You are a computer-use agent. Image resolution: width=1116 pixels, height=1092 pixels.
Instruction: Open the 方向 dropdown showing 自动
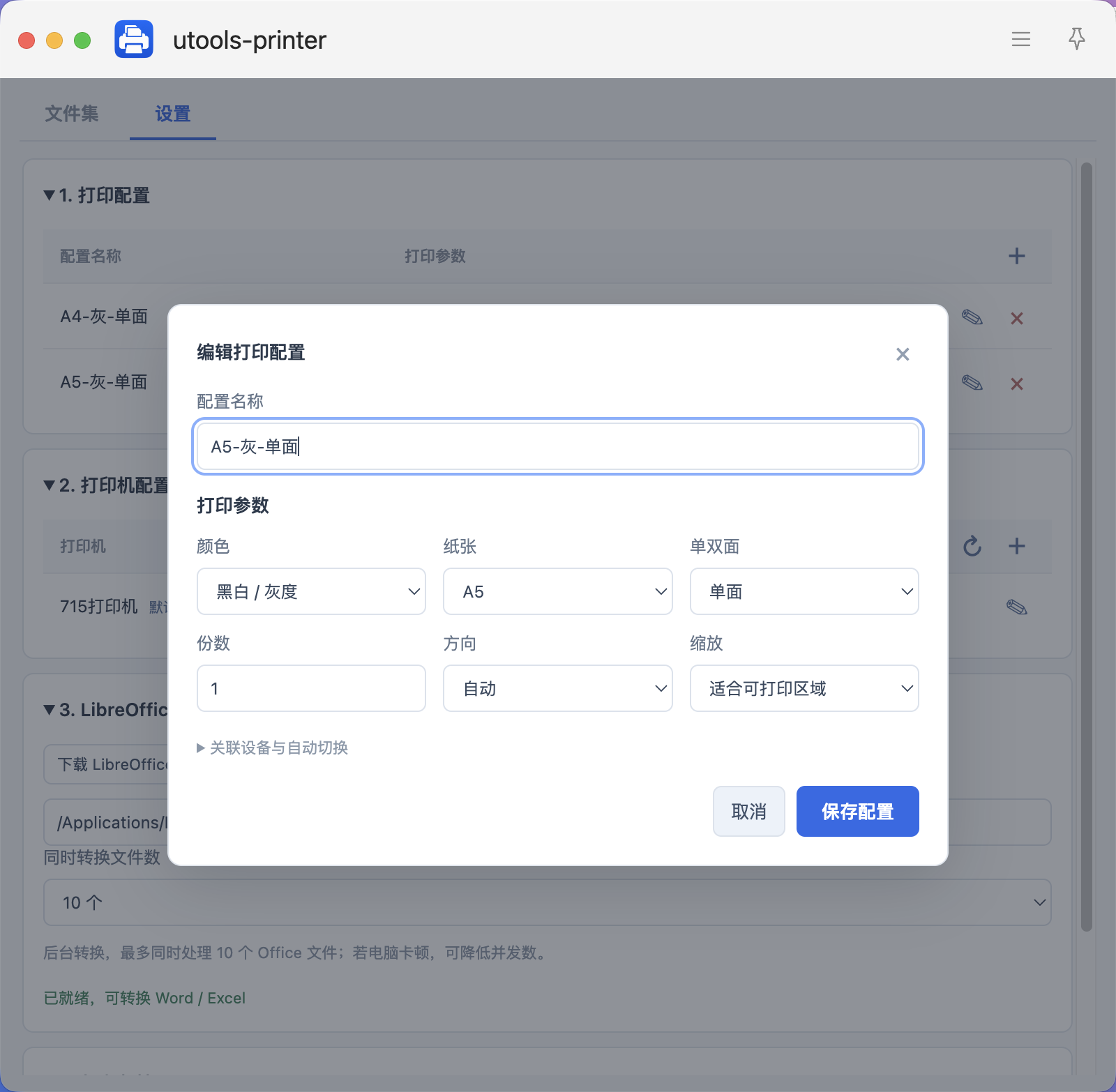coord(558,688)
